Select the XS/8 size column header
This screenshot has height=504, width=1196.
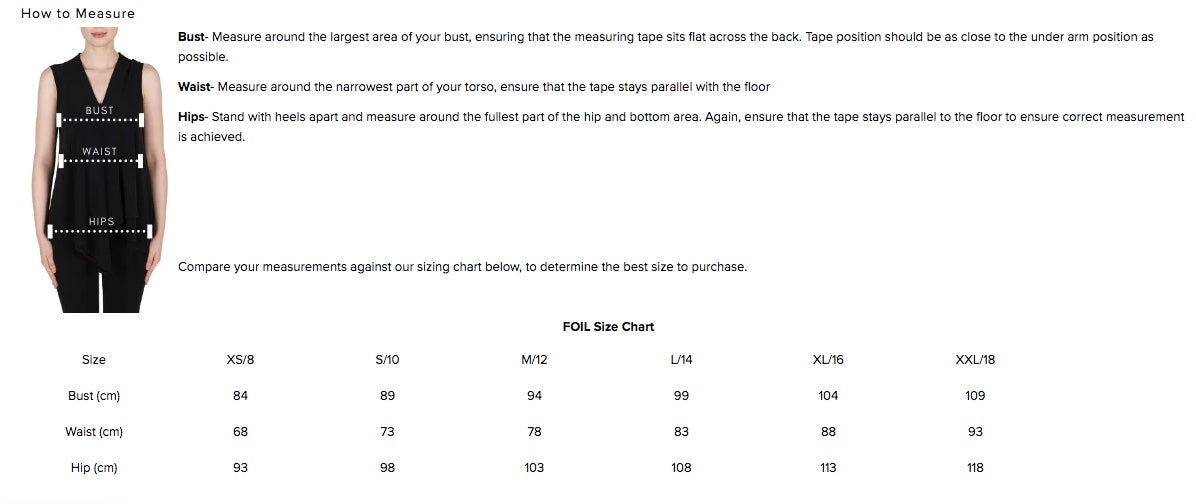(240, 360)
